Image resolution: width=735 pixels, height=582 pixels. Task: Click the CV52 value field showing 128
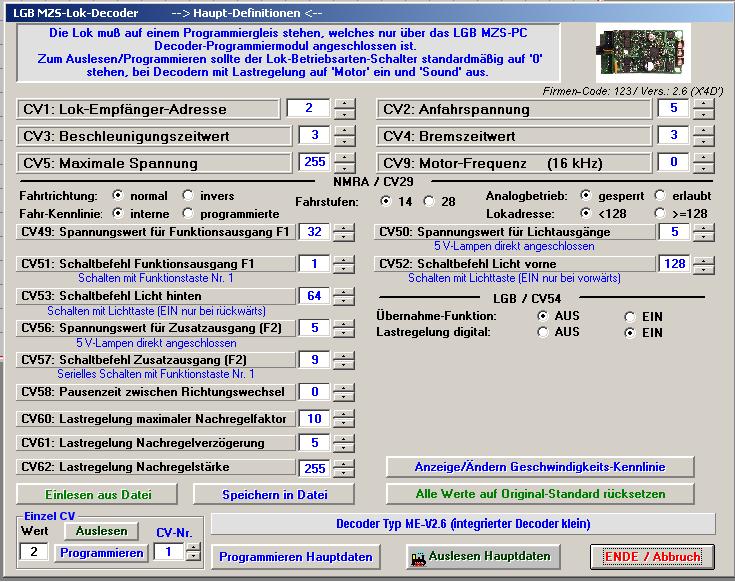(674, 264)
